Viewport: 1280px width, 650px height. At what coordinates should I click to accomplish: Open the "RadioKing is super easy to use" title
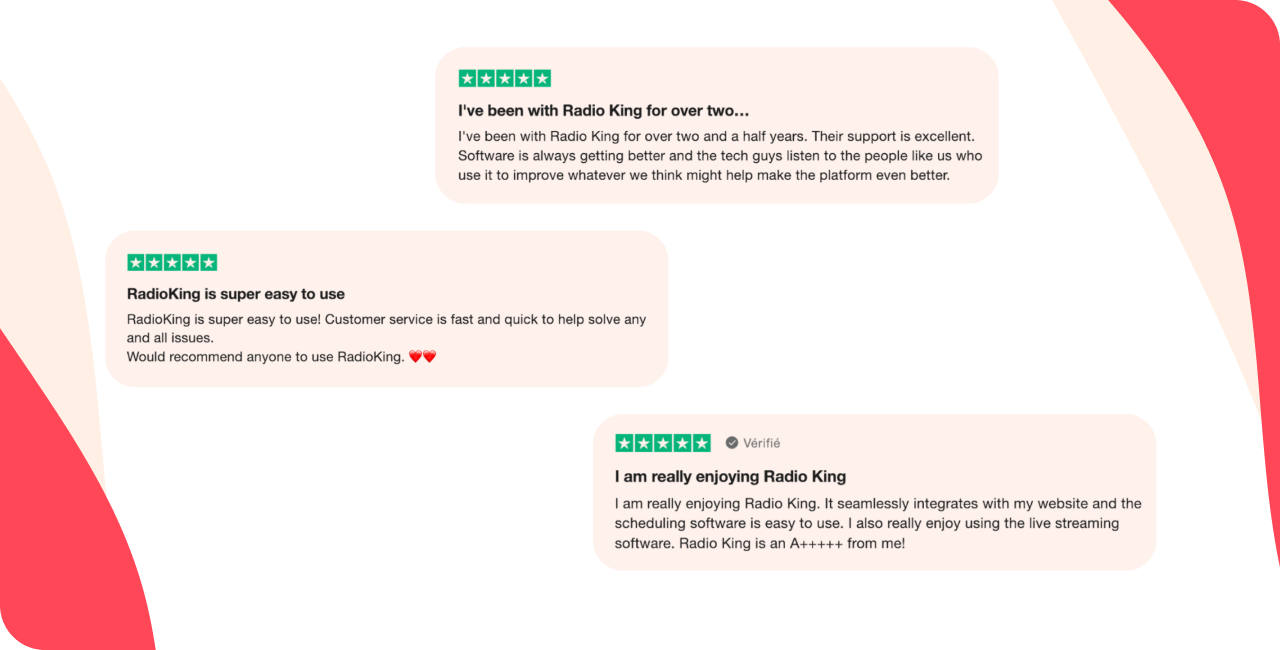tap(235, 294)
